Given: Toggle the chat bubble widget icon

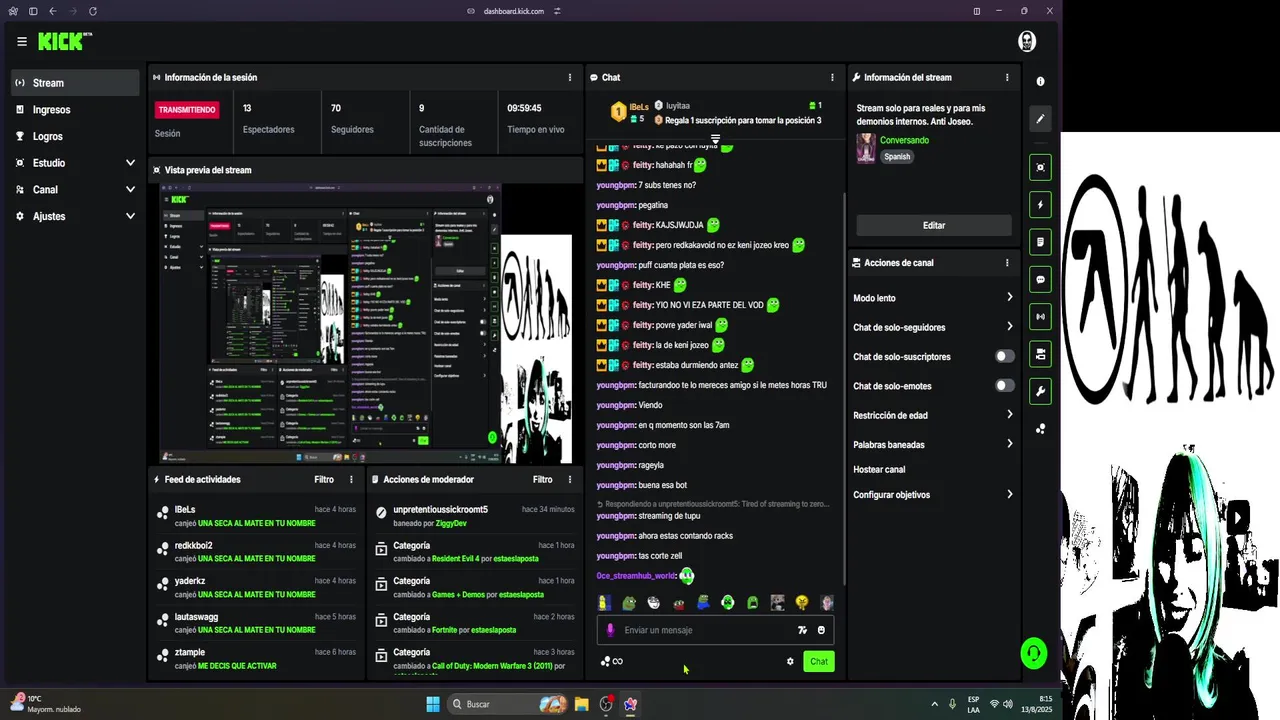Looking at the screenshot, I should [1041, 280].
